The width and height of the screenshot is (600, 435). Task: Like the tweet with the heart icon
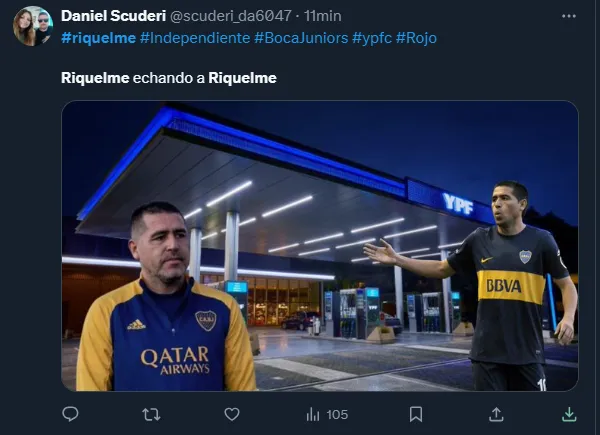232,413
